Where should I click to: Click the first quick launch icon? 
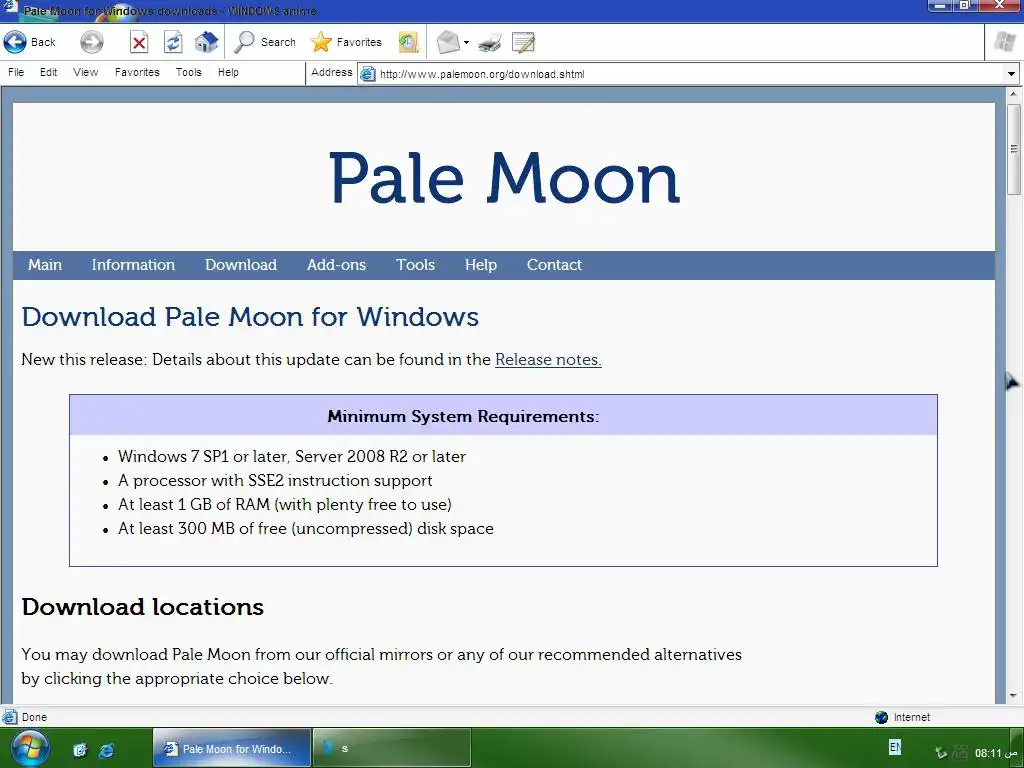80,750
